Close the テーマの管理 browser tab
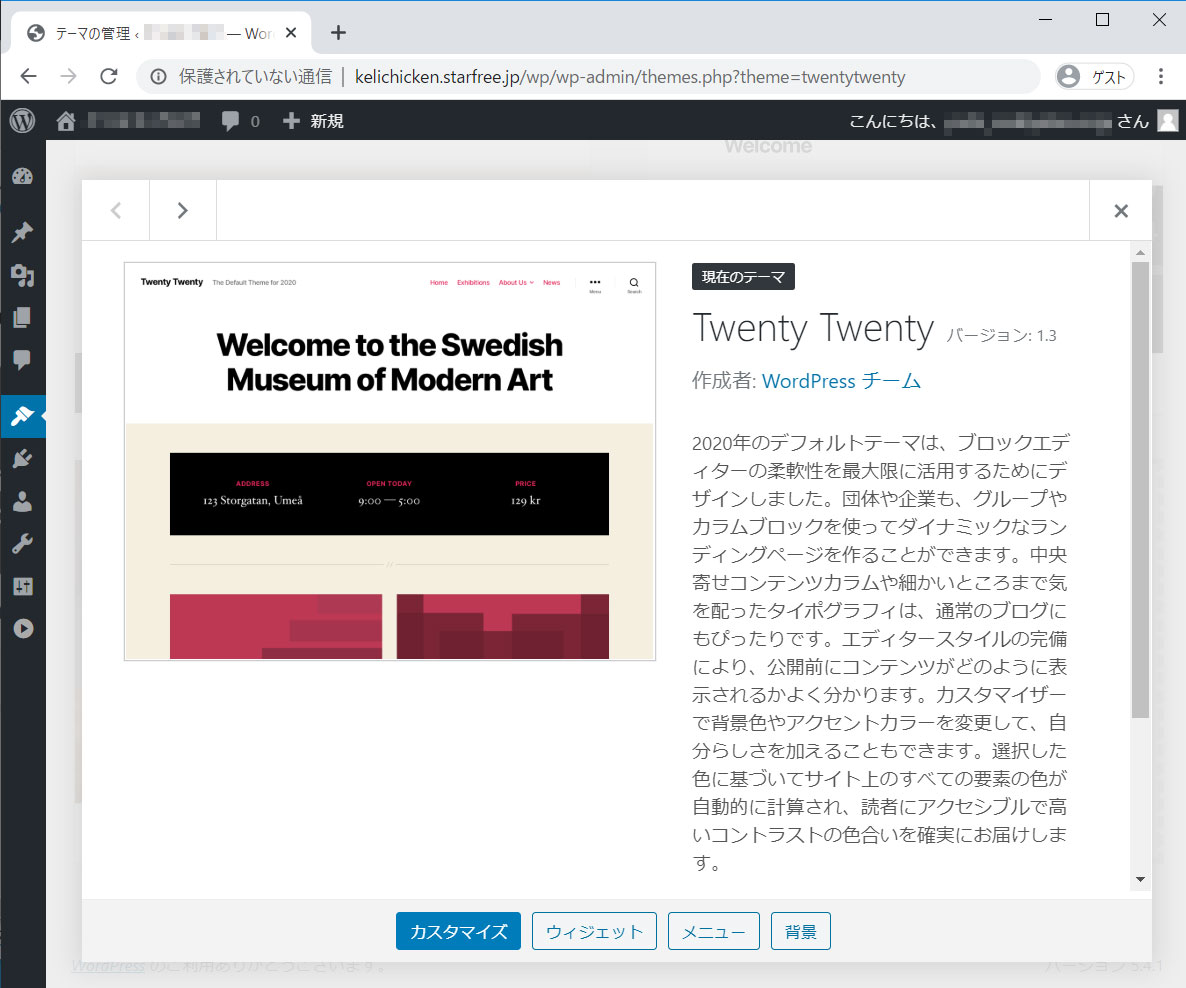This screenshot has height=988, width=1186. pos(291,33)
